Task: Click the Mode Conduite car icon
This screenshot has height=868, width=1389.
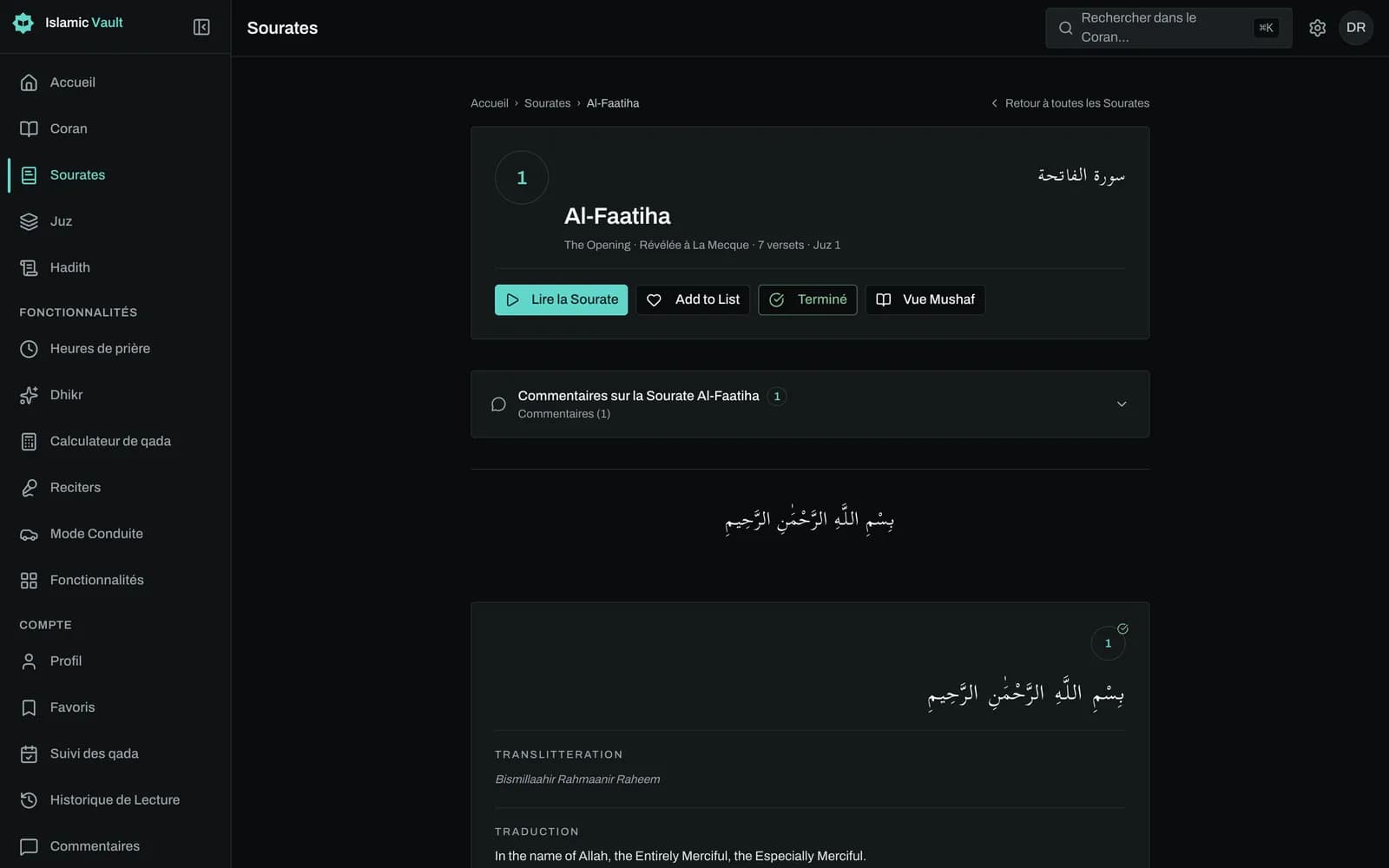Action: tap(29, 534)
